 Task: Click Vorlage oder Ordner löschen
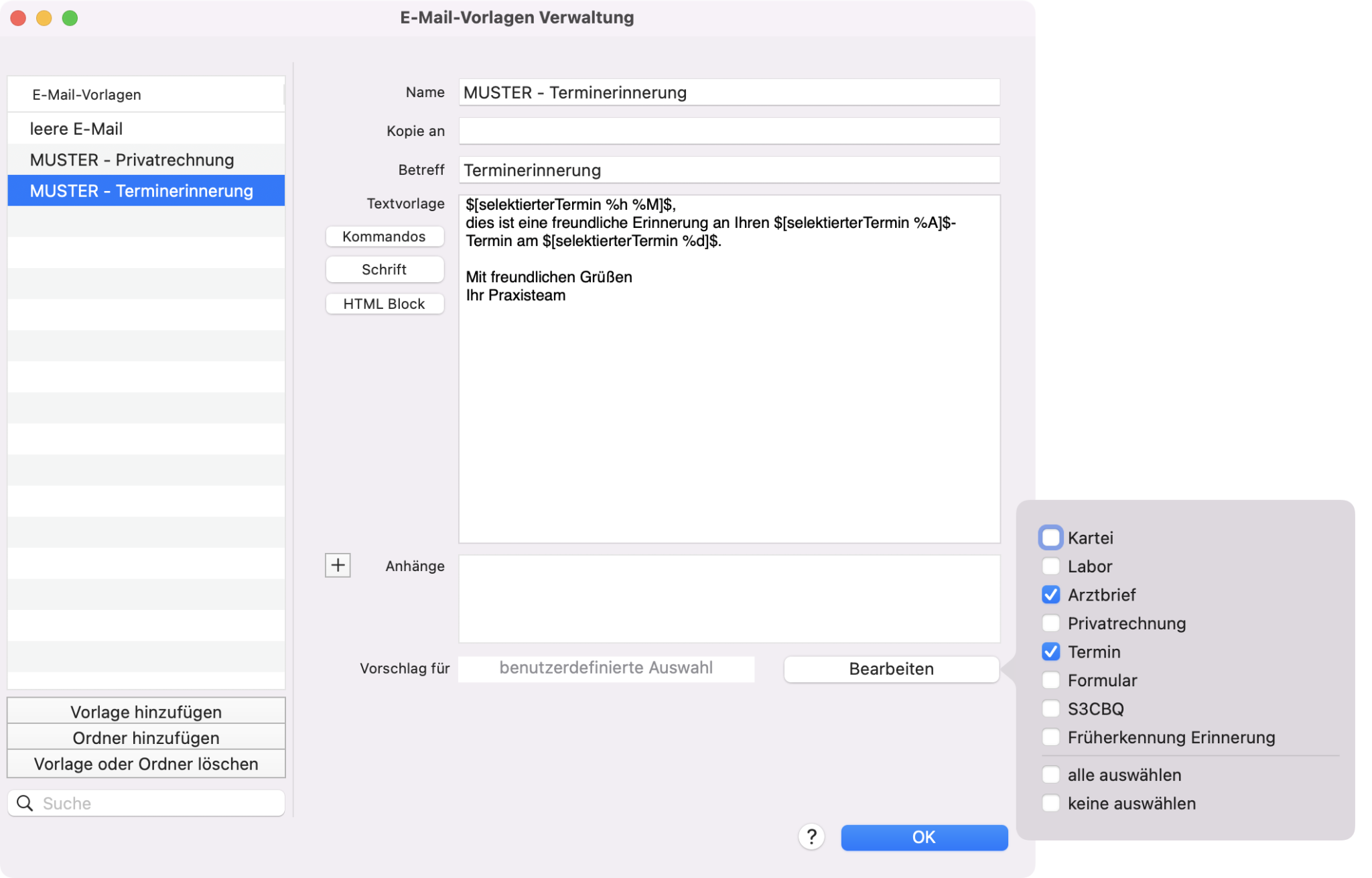pyautogui.click(x=146, y=764)
